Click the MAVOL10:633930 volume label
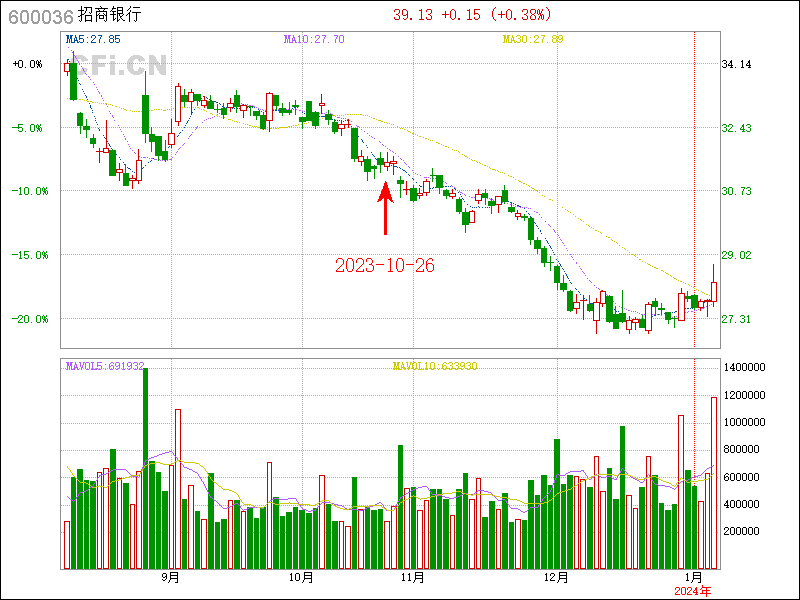The height and width of the screenshot is (600, 800). point(435,366)
